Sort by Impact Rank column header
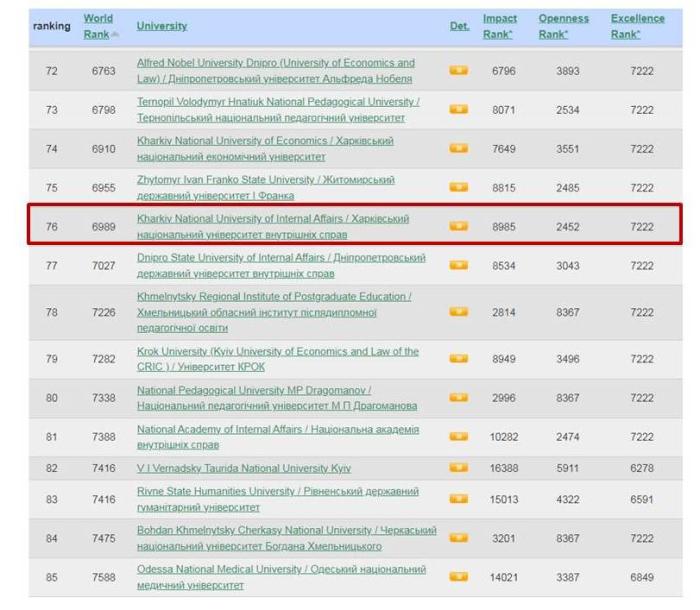Image resolution: width=700 pixels, height=610 pixels. 500,26
